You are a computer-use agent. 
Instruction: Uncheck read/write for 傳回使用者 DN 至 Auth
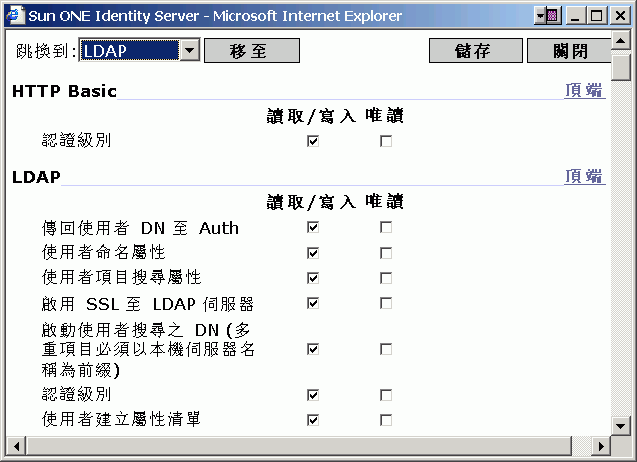(313, 227)
